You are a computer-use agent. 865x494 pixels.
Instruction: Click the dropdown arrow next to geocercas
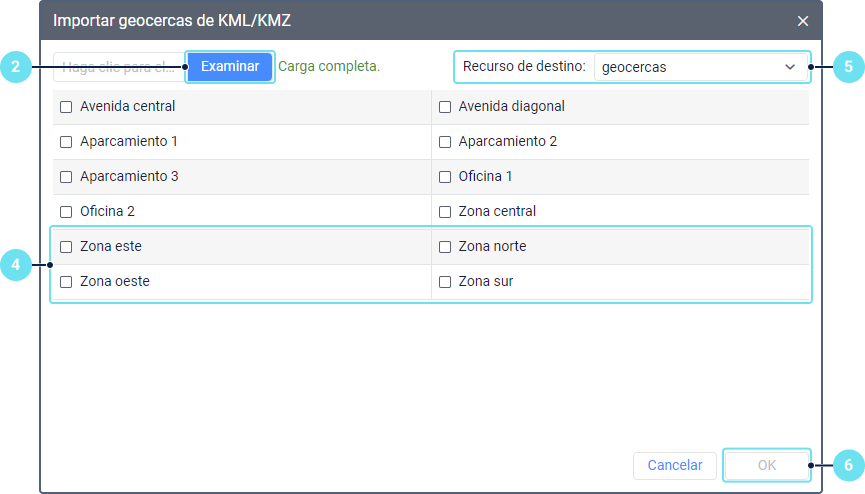coord(790,67)
